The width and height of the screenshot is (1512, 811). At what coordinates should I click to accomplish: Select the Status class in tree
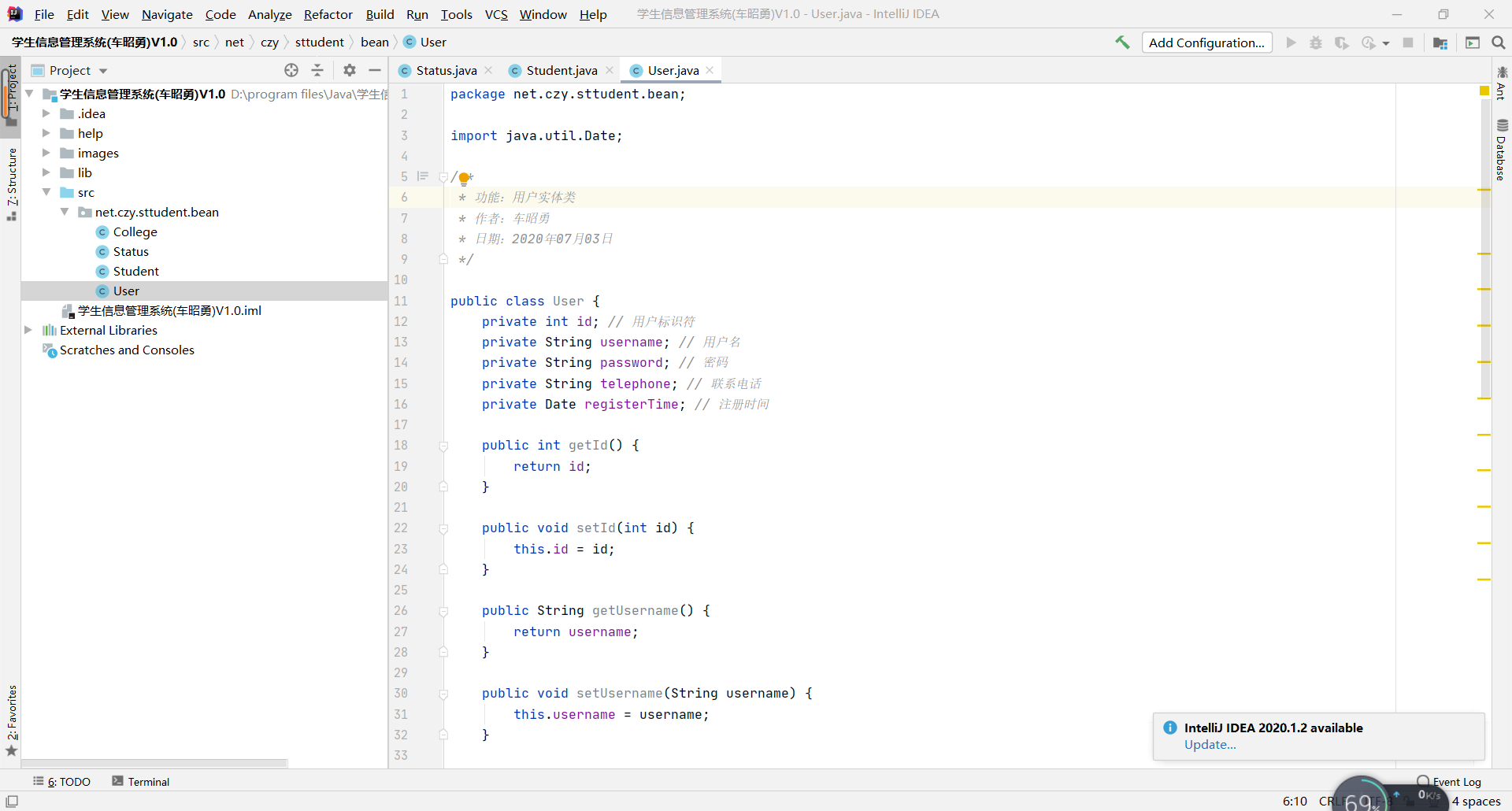point(131,251)
